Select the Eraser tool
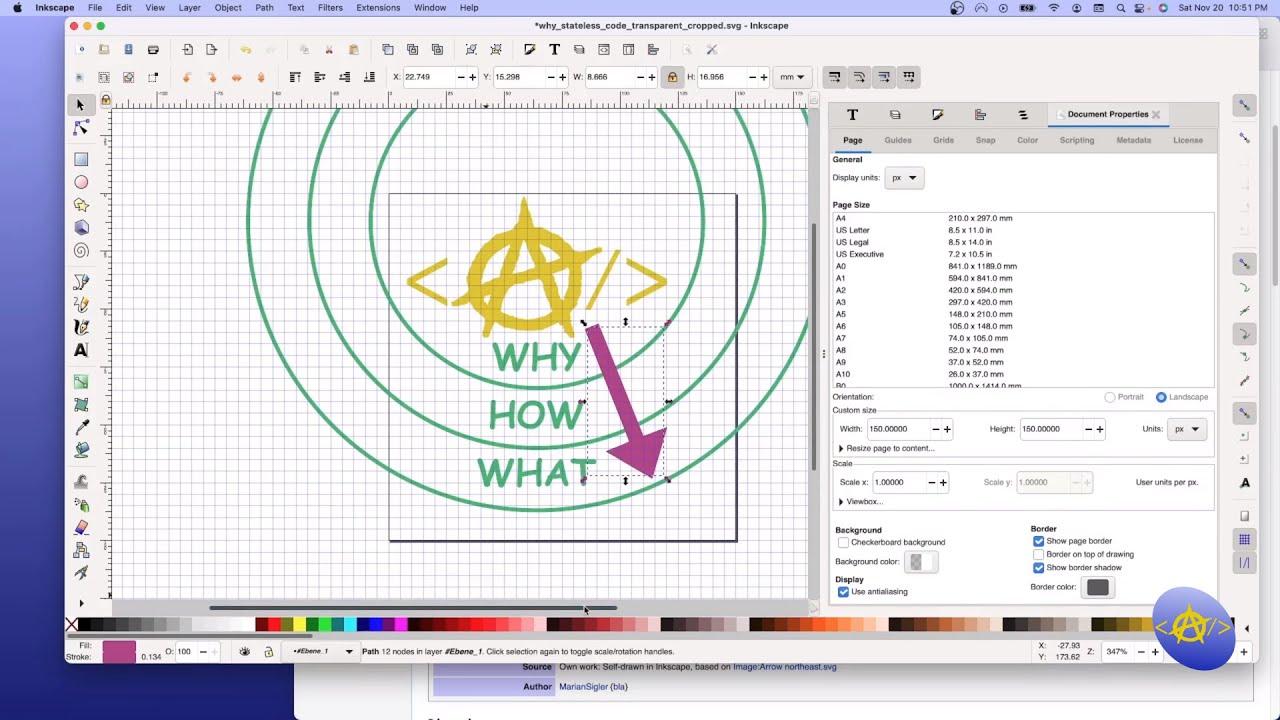The height and width of the screenshot is (720, 1280). click(81, 528)
